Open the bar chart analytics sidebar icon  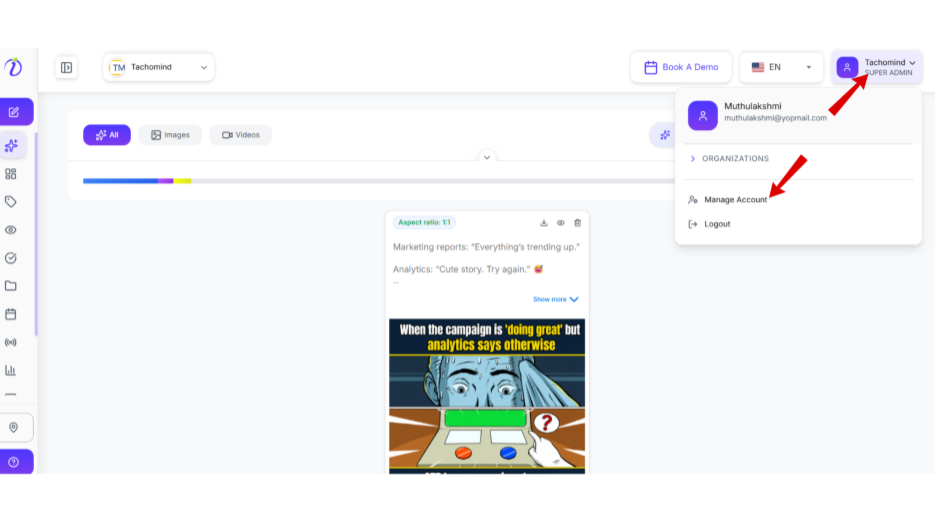tap(11, 370)
